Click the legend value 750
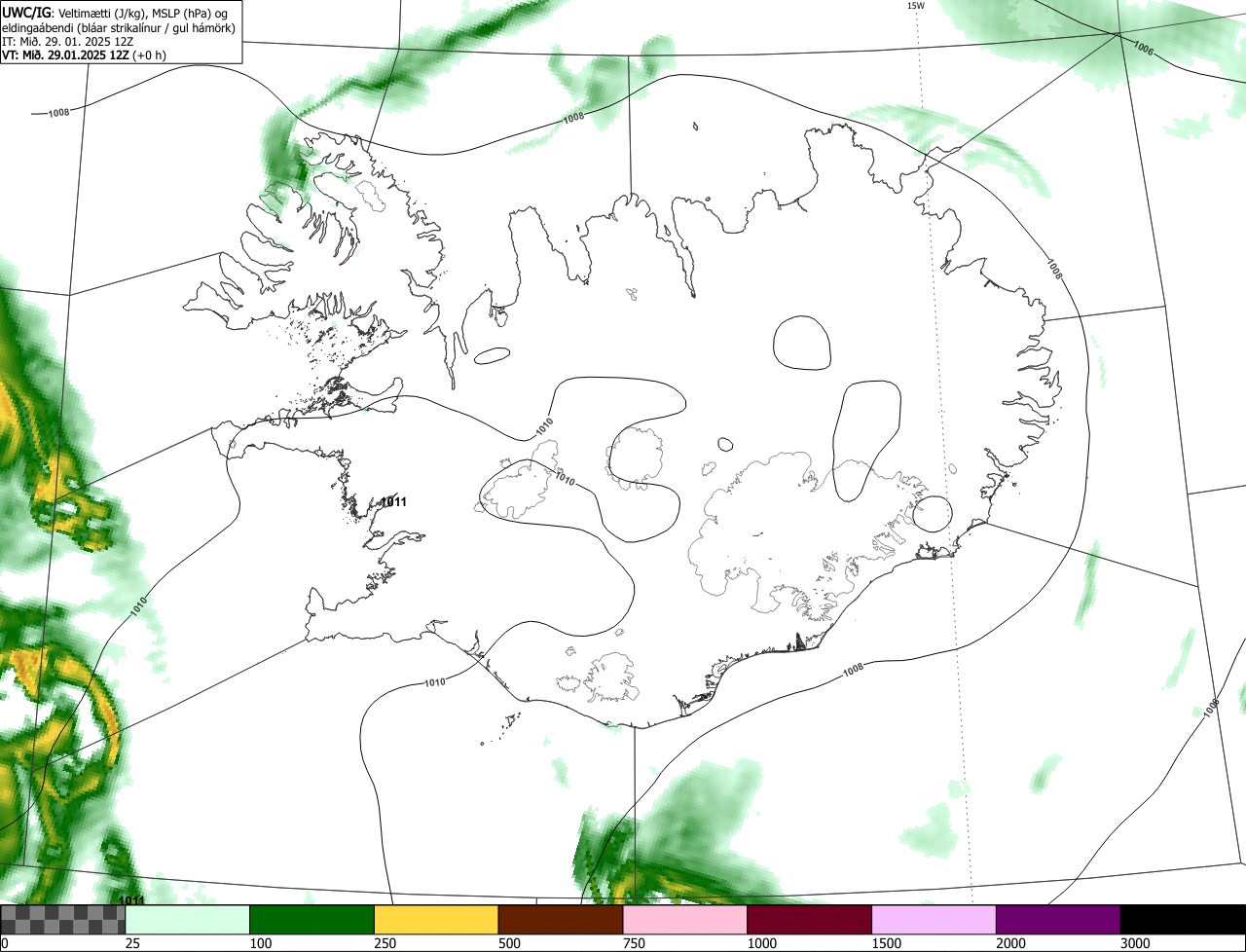The height and width of the screenshot is (952, 1246). pyautogui.click(x=635, y=943)
